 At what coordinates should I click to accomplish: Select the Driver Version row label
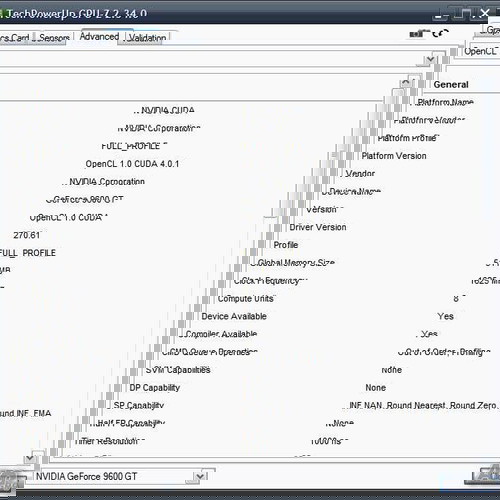(x=318, y=227)
